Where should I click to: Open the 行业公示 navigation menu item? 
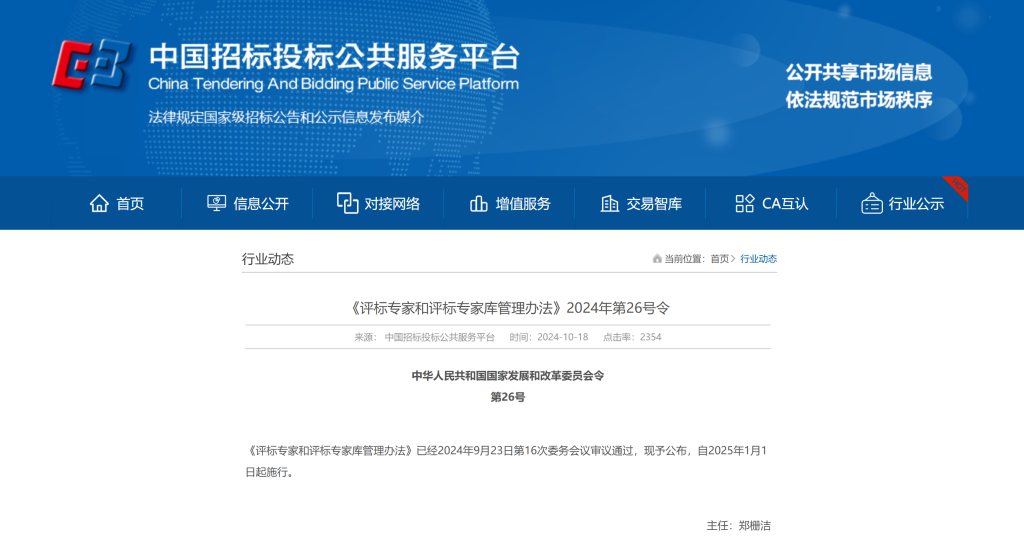tap(903, 204)
